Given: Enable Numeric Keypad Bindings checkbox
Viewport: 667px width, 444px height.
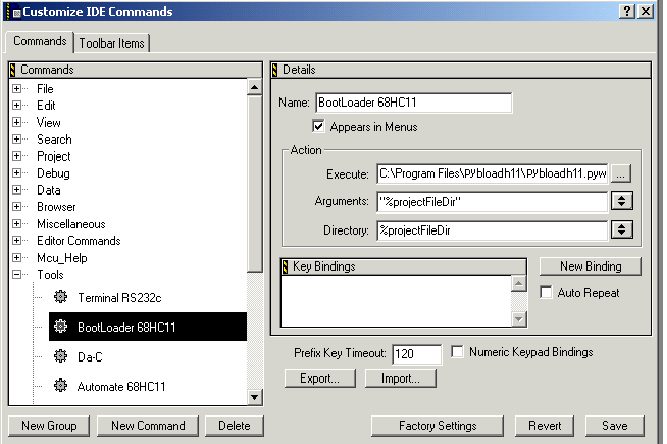Looking at the screenshot, I should (x=458, y=352).
